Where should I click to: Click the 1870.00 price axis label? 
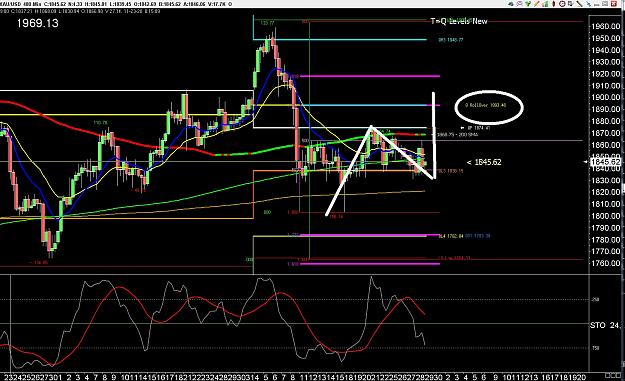(605, 133)
